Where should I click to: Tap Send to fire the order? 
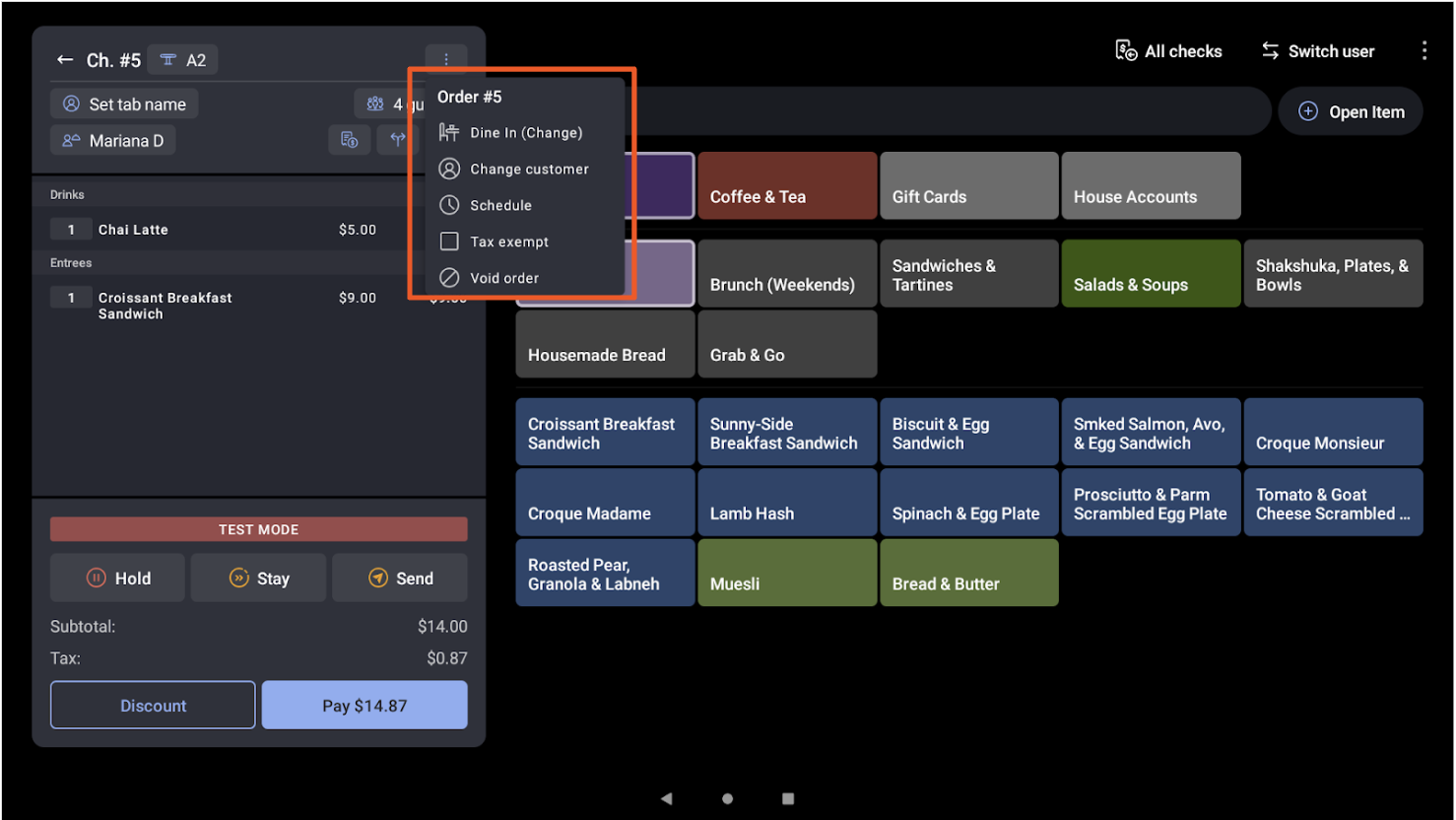[x=400, y=578]
